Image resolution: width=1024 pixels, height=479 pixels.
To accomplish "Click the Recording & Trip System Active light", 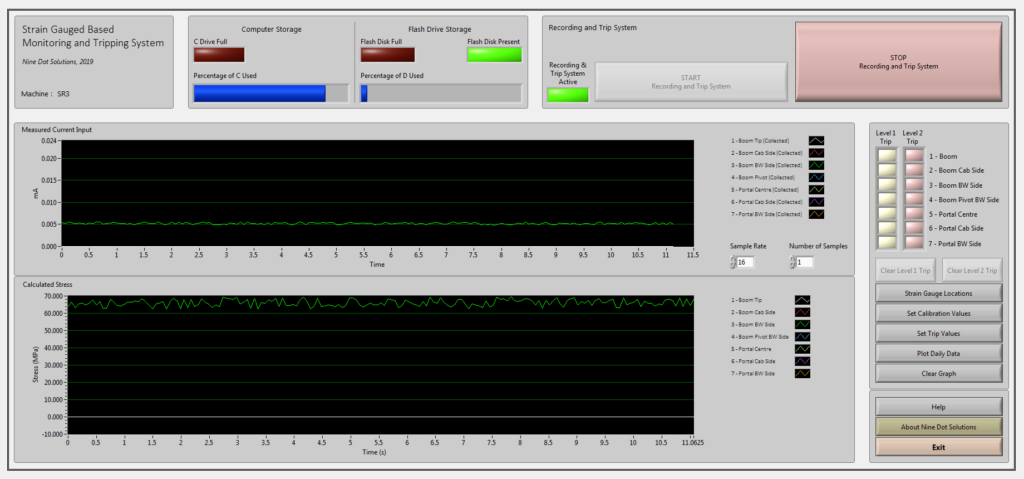I will [568, 95].
